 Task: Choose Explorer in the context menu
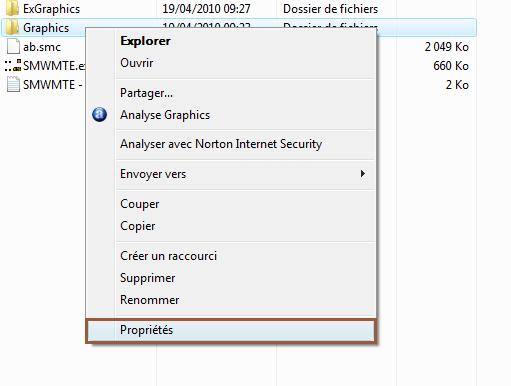coord(145,41)
